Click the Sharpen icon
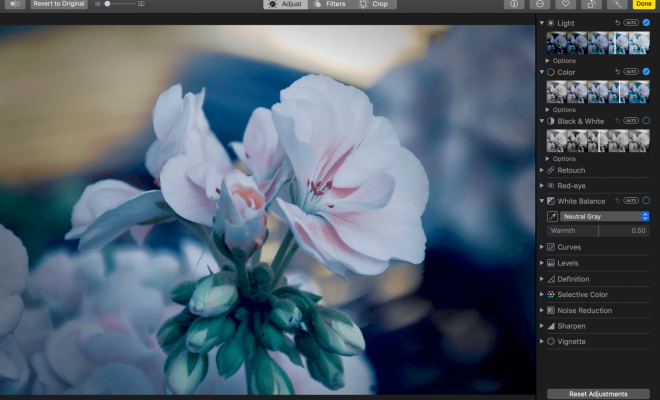The image size is (660, 400). point(551,326)
